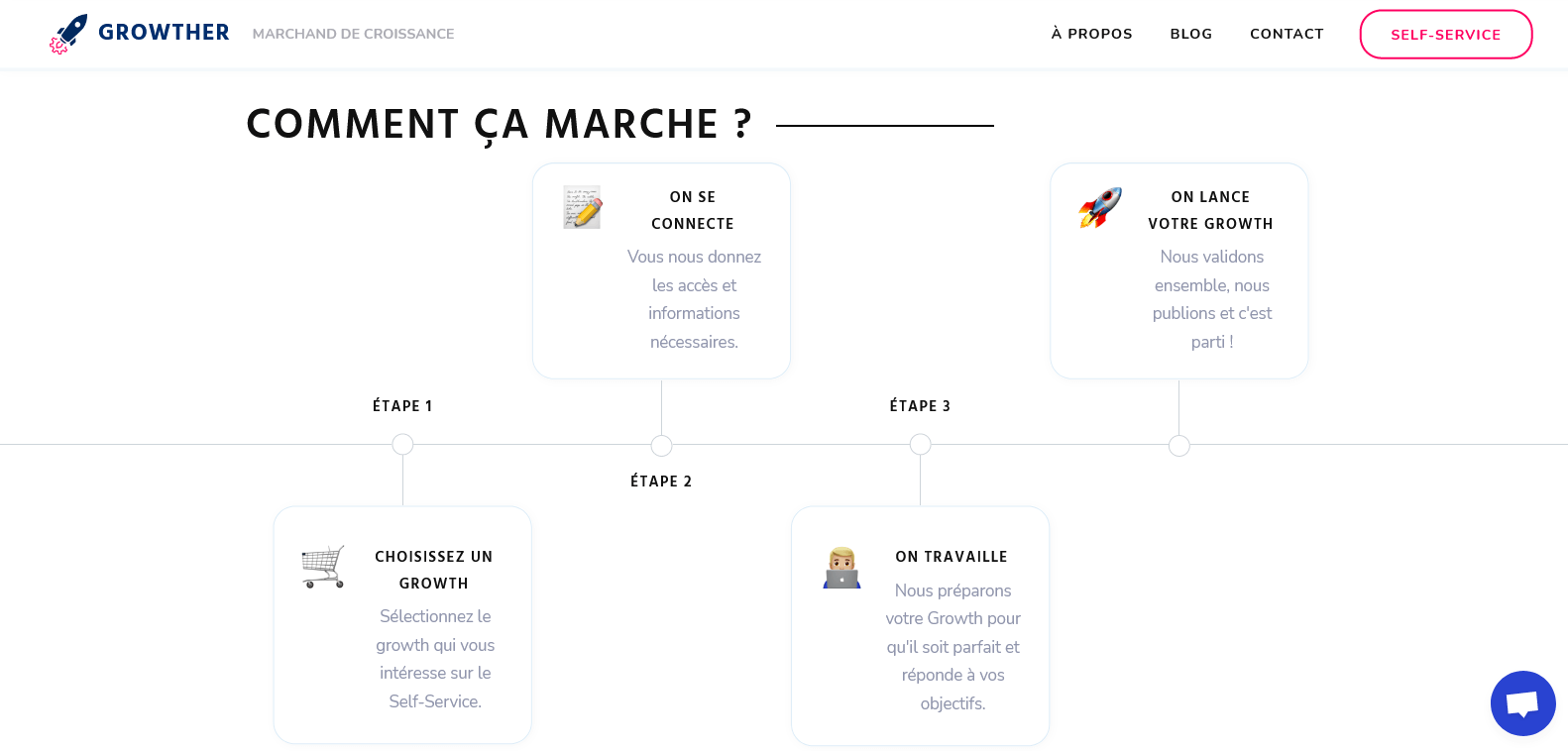Click the man at laptop icon
The height and width of the screenshot is (751, 1568).
point(841,568)
